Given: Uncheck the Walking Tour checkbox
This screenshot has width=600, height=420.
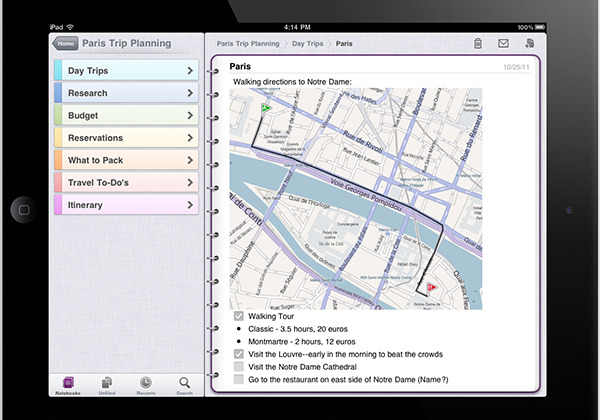Looking at the screenshot, I should click(238, 316).
